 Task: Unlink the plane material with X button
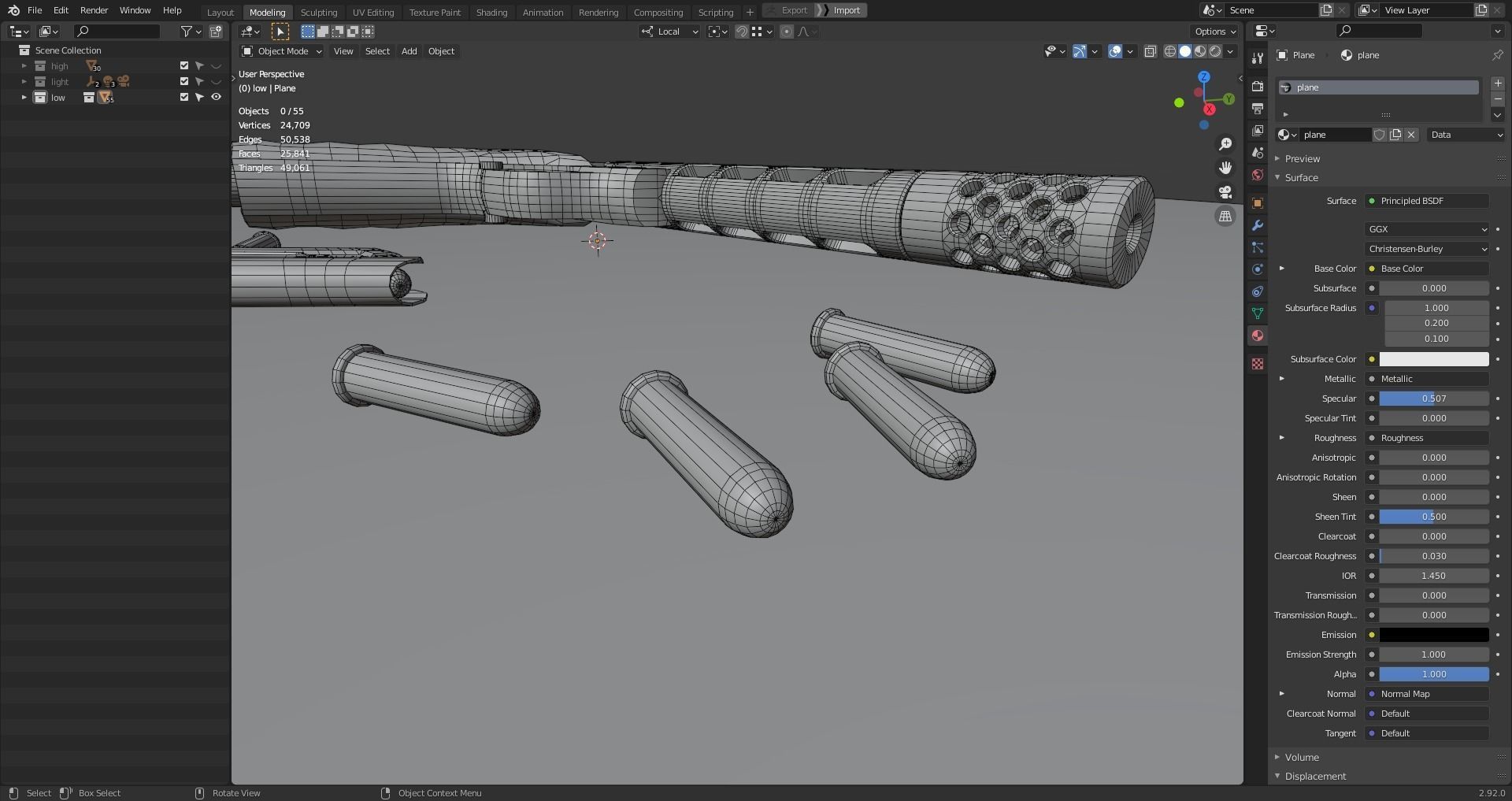tap(1411, 135)
